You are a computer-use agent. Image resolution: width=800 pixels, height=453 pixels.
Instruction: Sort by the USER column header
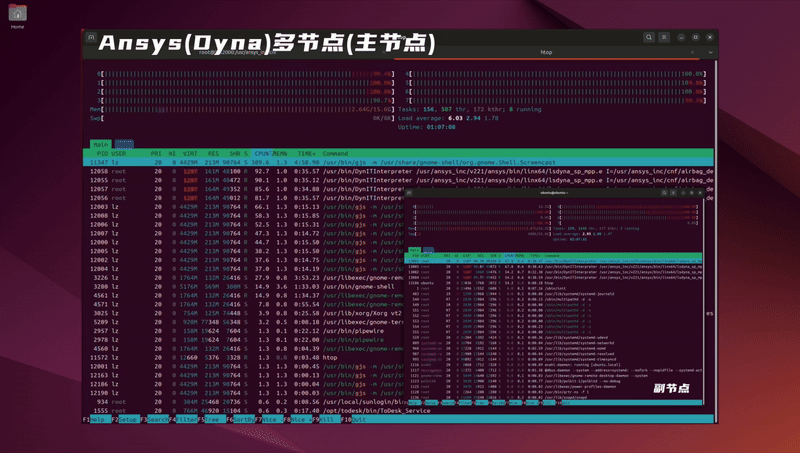tap(118, 154)
